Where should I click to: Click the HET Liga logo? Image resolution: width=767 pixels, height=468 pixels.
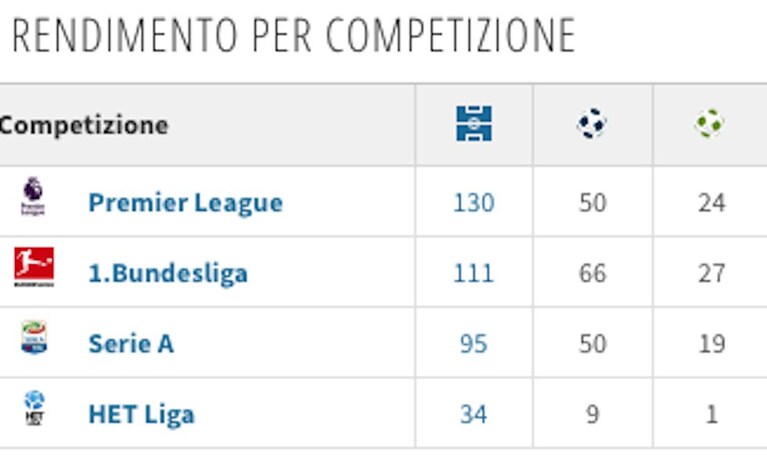coord(34,408)
